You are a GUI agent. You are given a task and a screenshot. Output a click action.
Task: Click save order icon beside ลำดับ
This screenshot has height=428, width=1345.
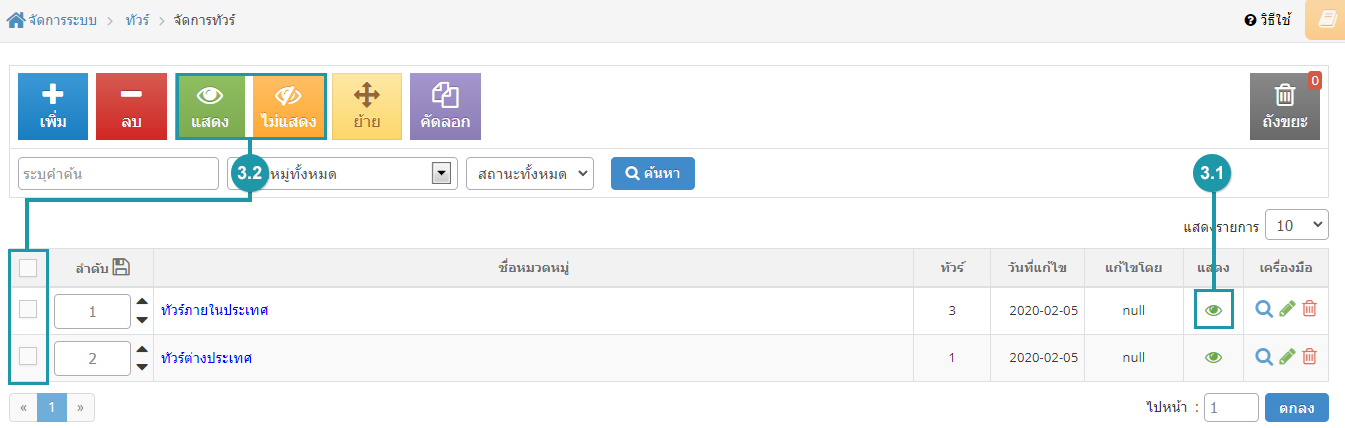click(x=121, y=267)
